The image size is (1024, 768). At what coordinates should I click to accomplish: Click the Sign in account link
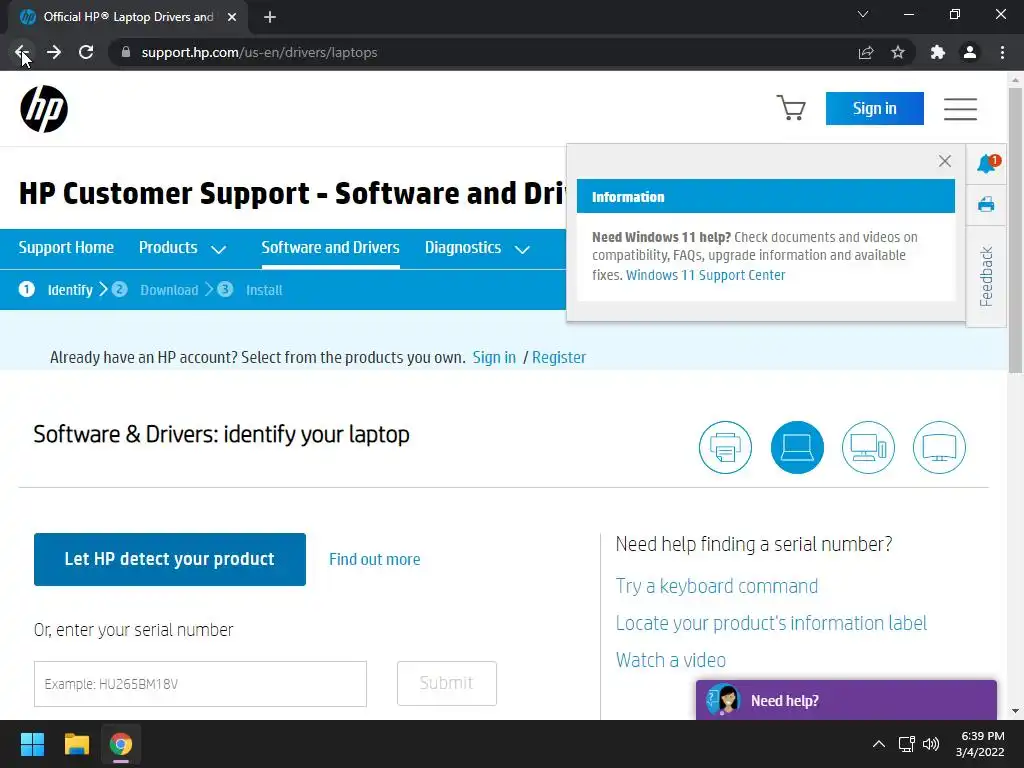pyautogui.click(x=494, y=357)
